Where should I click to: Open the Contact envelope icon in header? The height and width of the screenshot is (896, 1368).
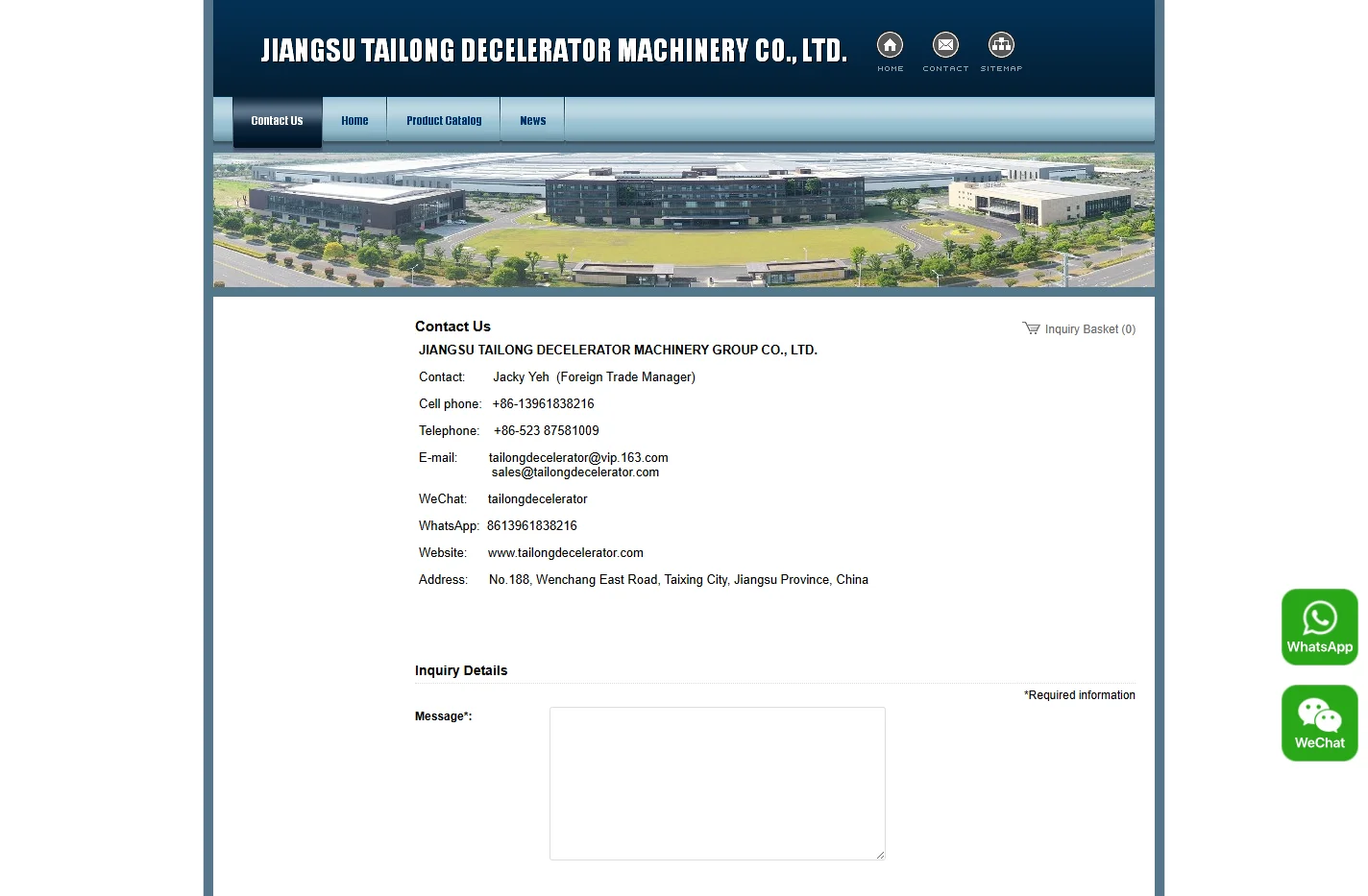[x=945, y=45]
